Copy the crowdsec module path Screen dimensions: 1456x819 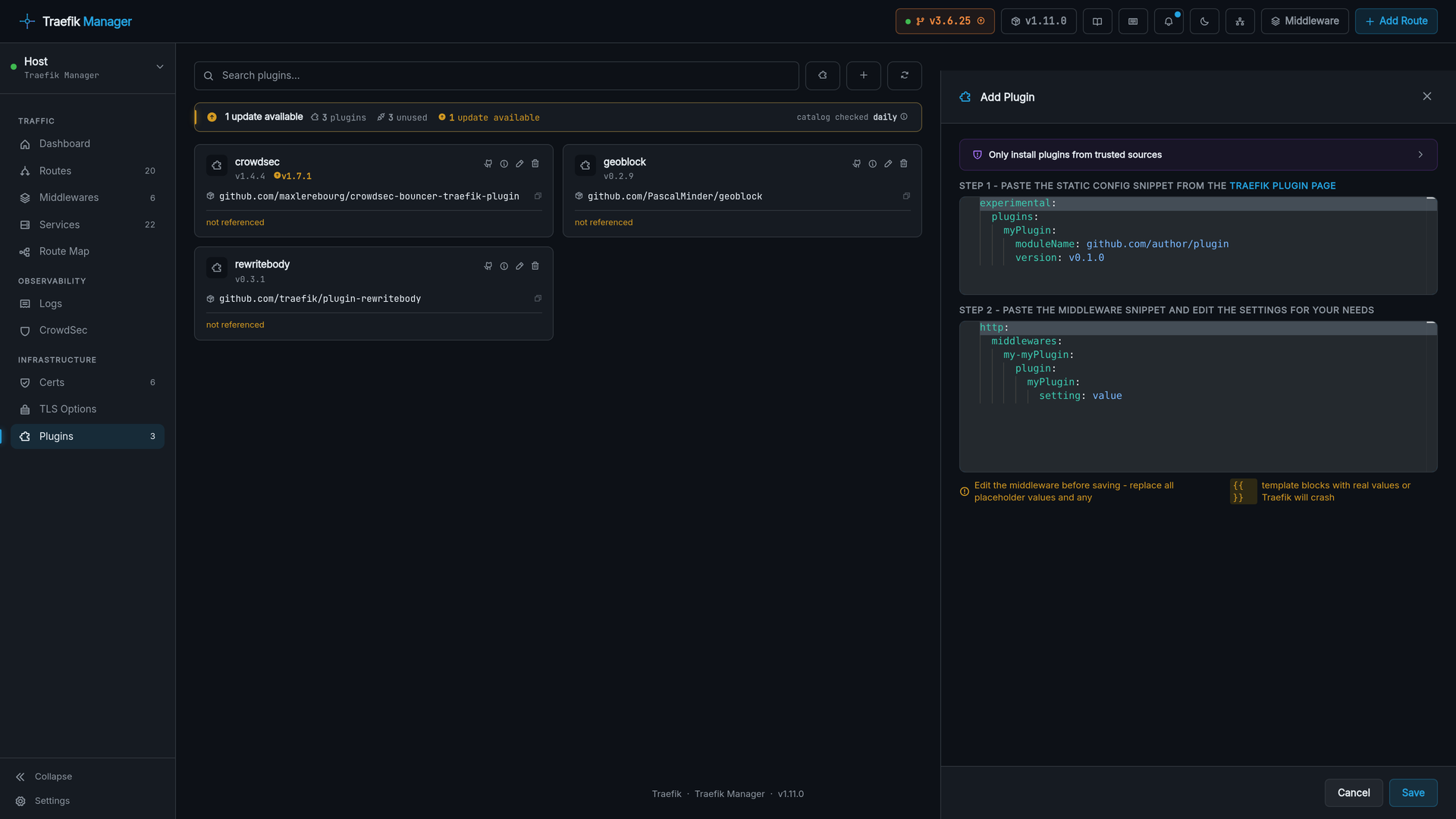[538, 196]
